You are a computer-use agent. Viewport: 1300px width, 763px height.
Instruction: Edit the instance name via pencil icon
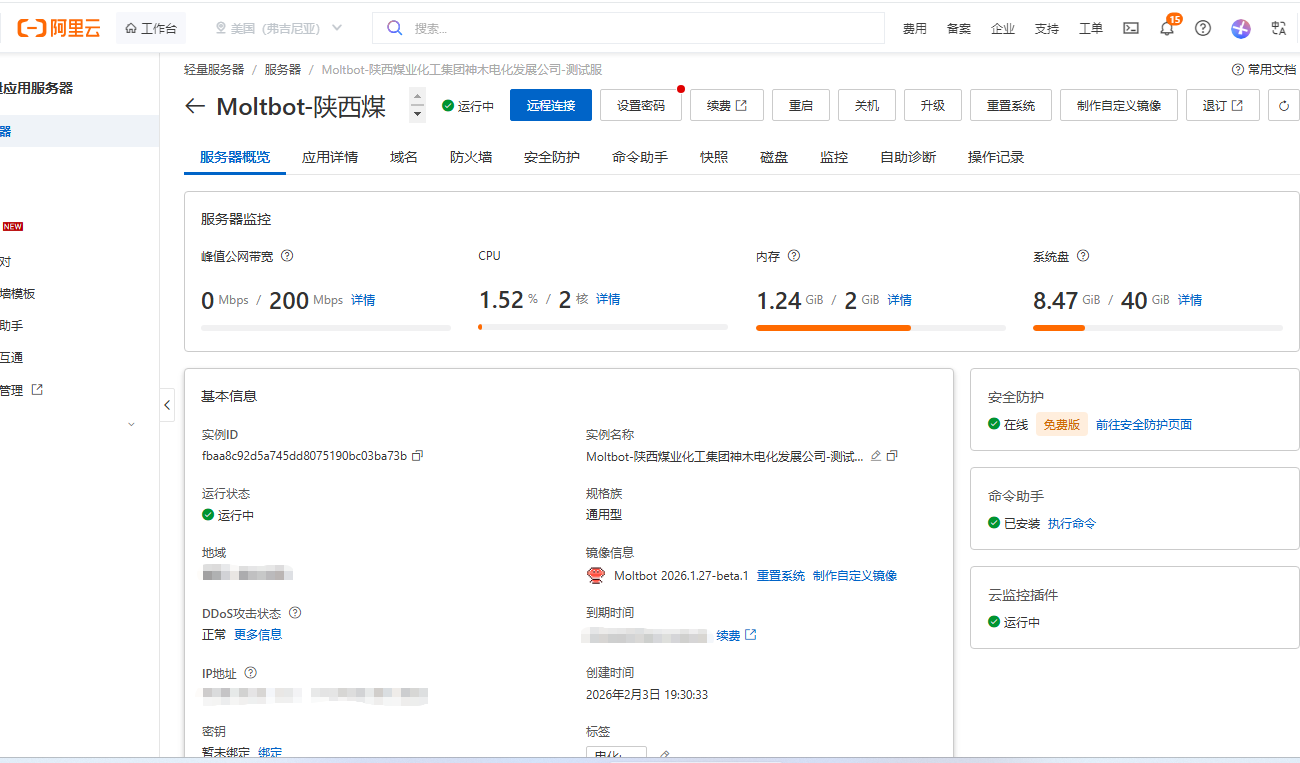(876, 456)
